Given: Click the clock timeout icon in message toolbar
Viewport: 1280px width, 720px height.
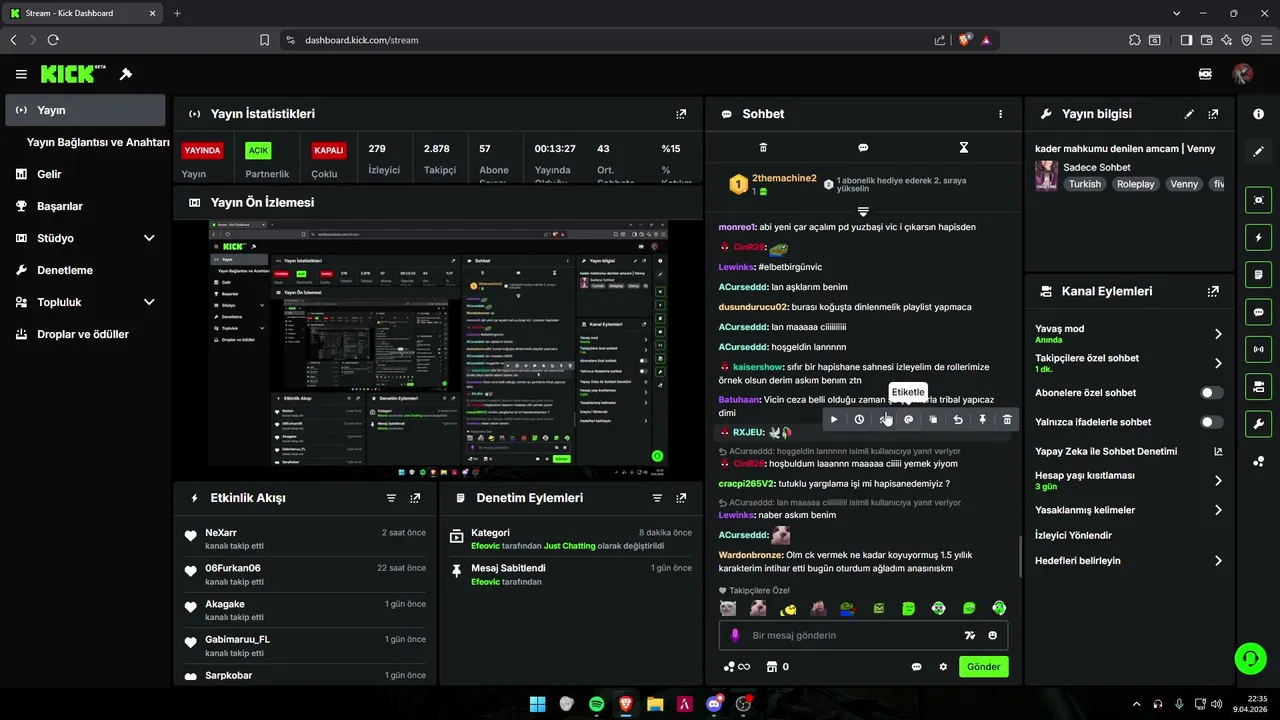Looking at the screenshot, I should (859, 420).
